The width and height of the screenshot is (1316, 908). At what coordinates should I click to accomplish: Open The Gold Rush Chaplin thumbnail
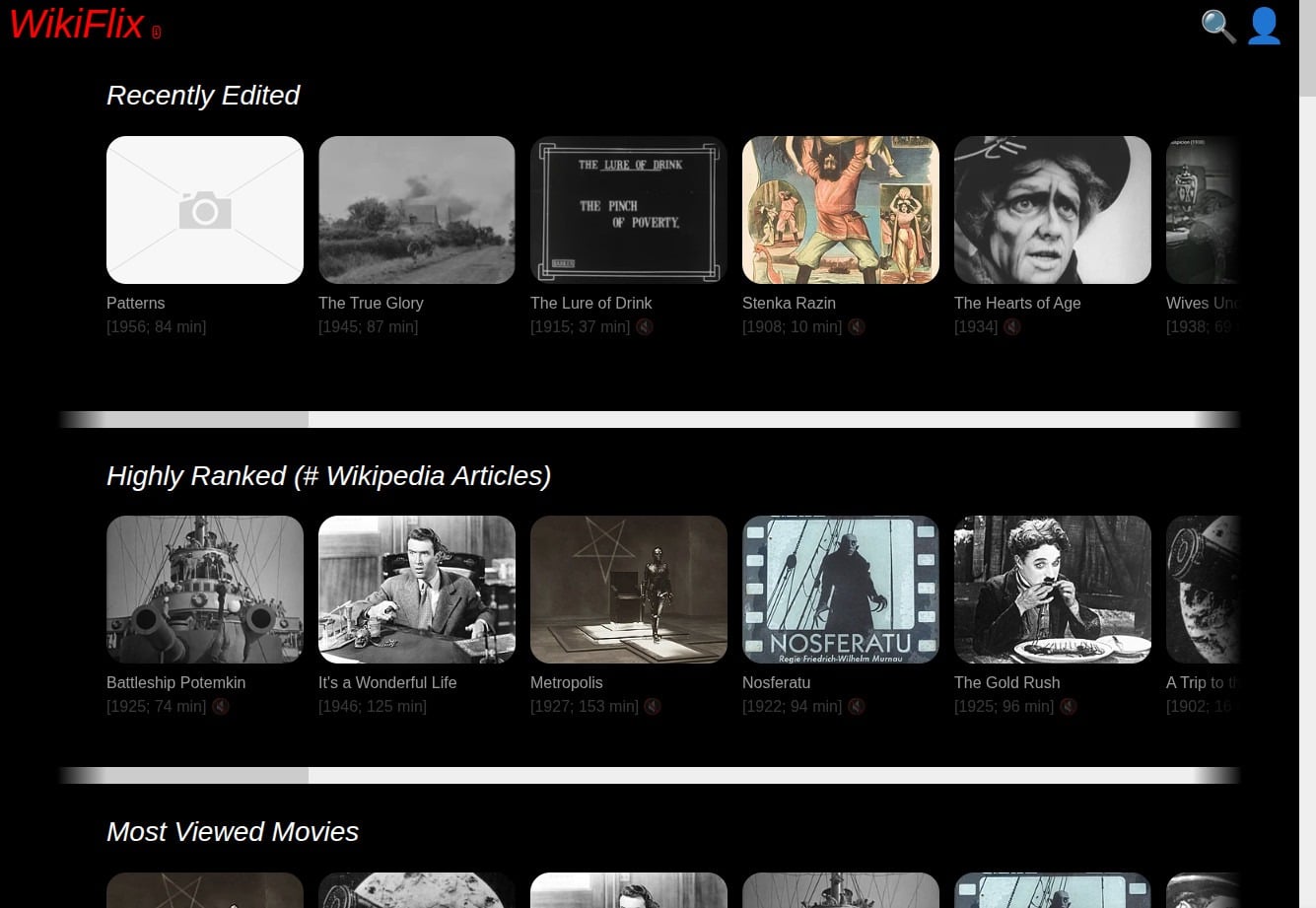pos(1052,590)
